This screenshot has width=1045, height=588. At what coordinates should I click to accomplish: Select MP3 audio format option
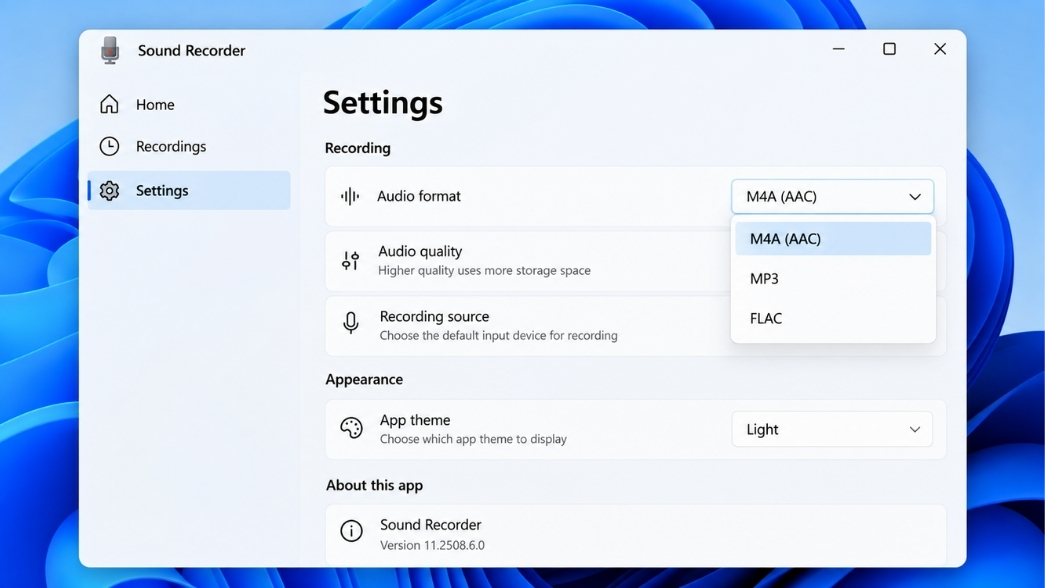coord(833,279)
